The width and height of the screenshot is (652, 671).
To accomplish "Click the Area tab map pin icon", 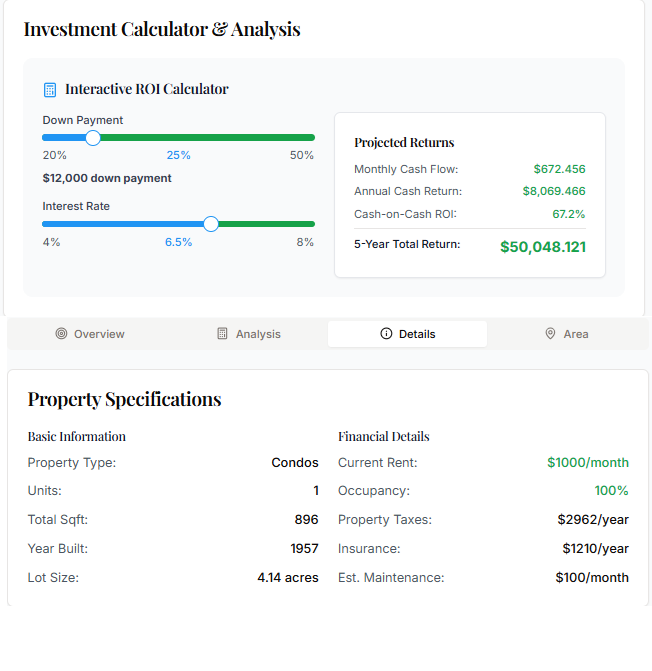I will (x=550, y=334).
